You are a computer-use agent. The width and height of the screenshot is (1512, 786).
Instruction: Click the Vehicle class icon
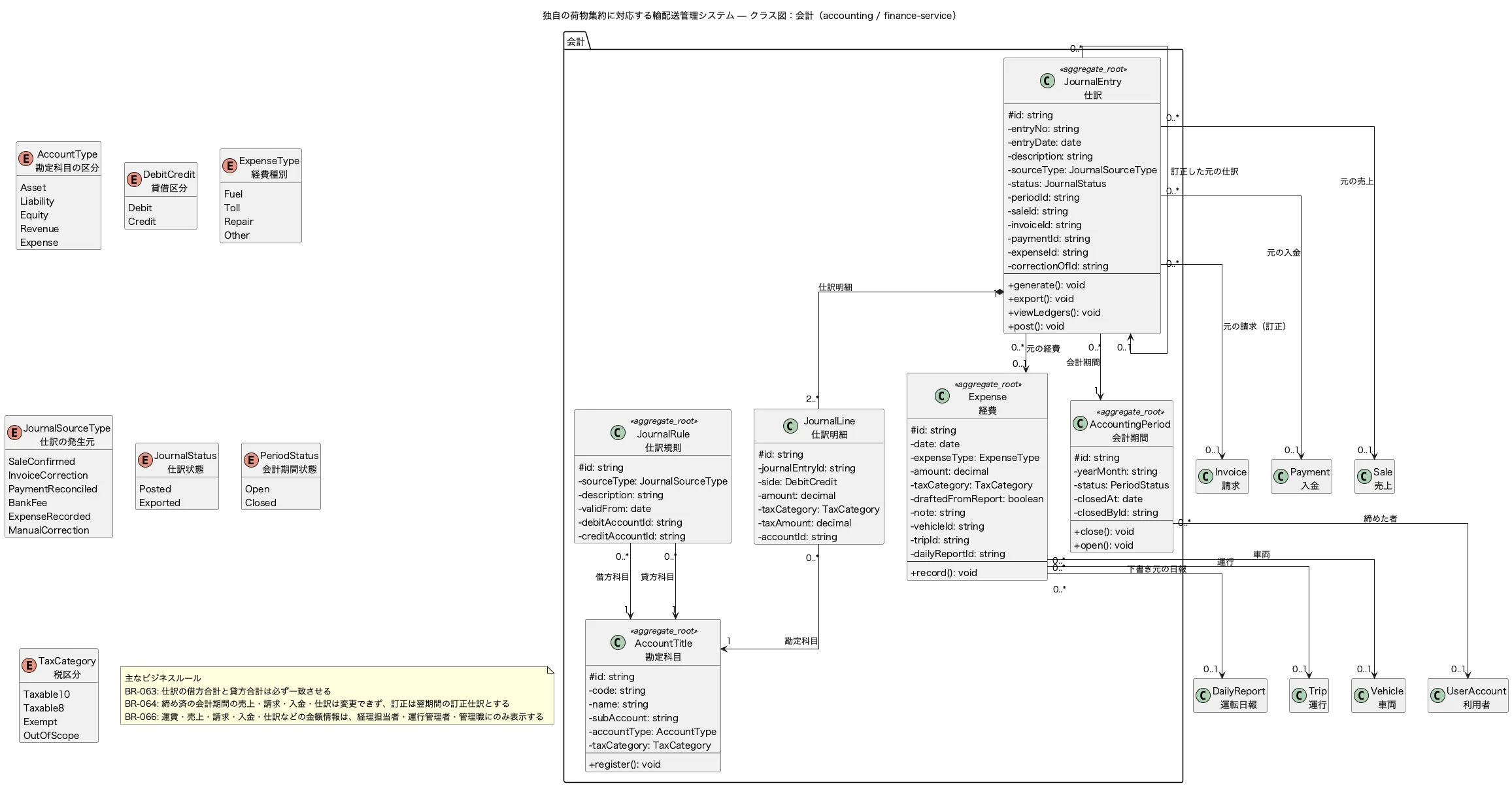[1362, 696]
